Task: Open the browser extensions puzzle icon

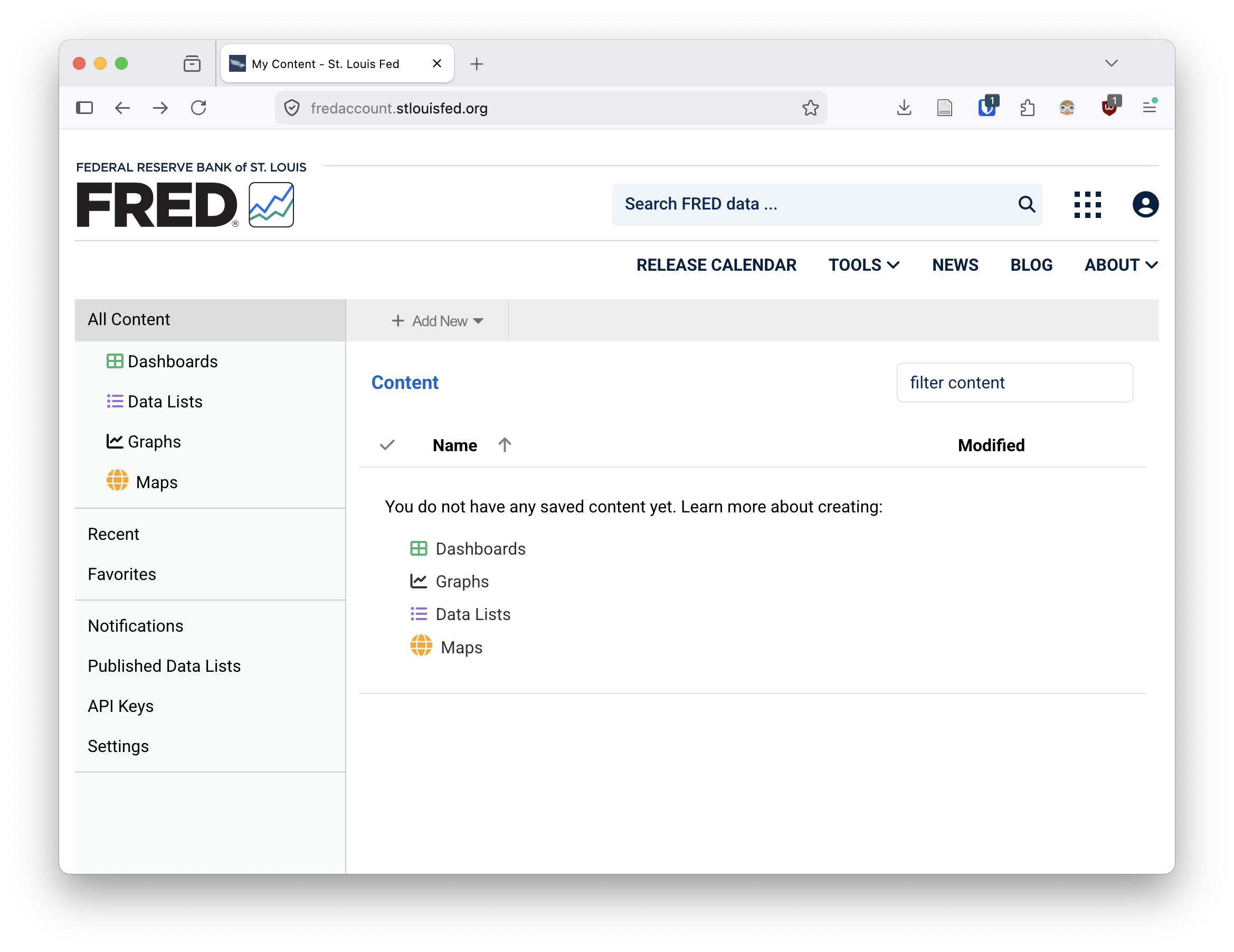Action: 1027,107
